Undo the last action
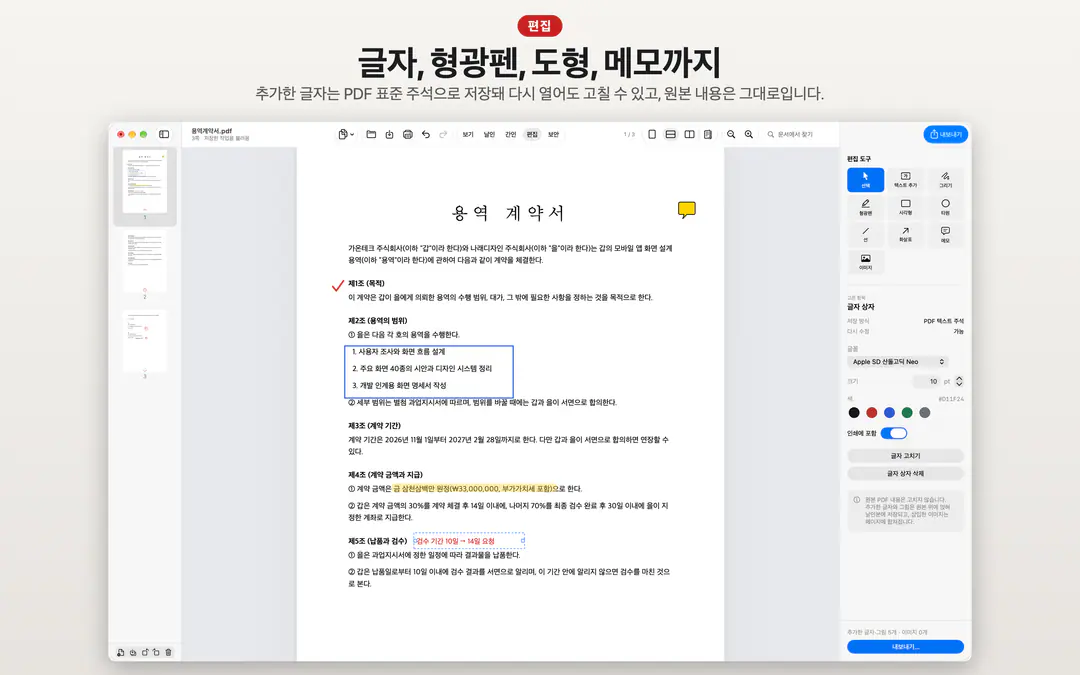Viewport: 1080px width, 675px height. click(x=426, y=134)
